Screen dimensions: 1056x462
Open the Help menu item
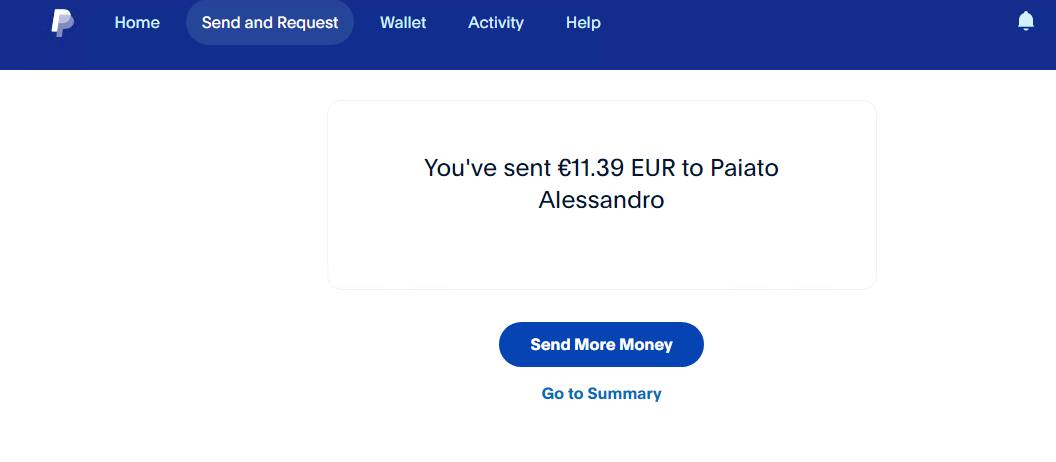583,22
